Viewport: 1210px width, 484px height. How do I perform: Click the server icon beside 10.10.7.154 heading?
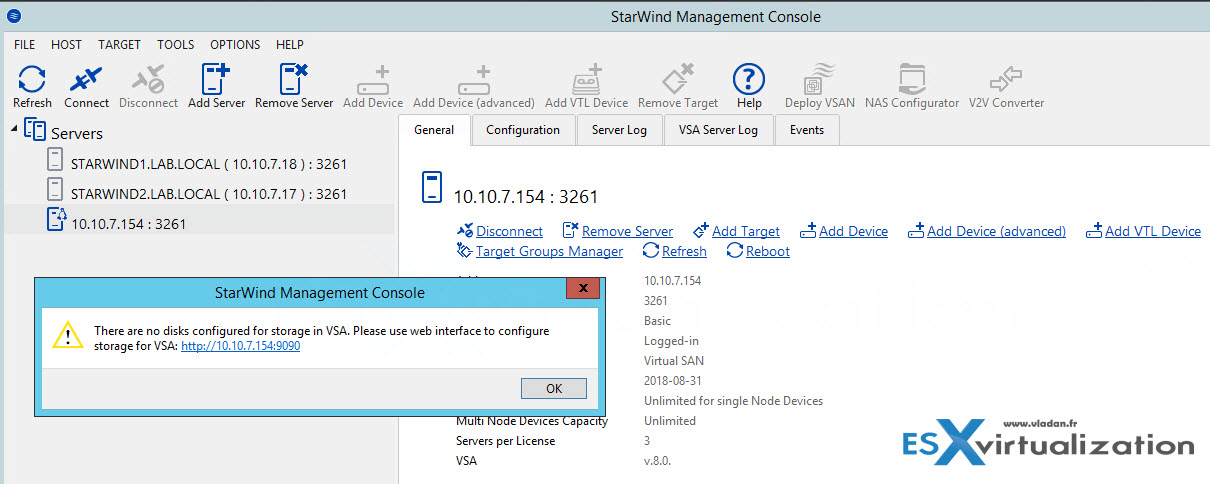pyautogui.click(x=431, y=188)
